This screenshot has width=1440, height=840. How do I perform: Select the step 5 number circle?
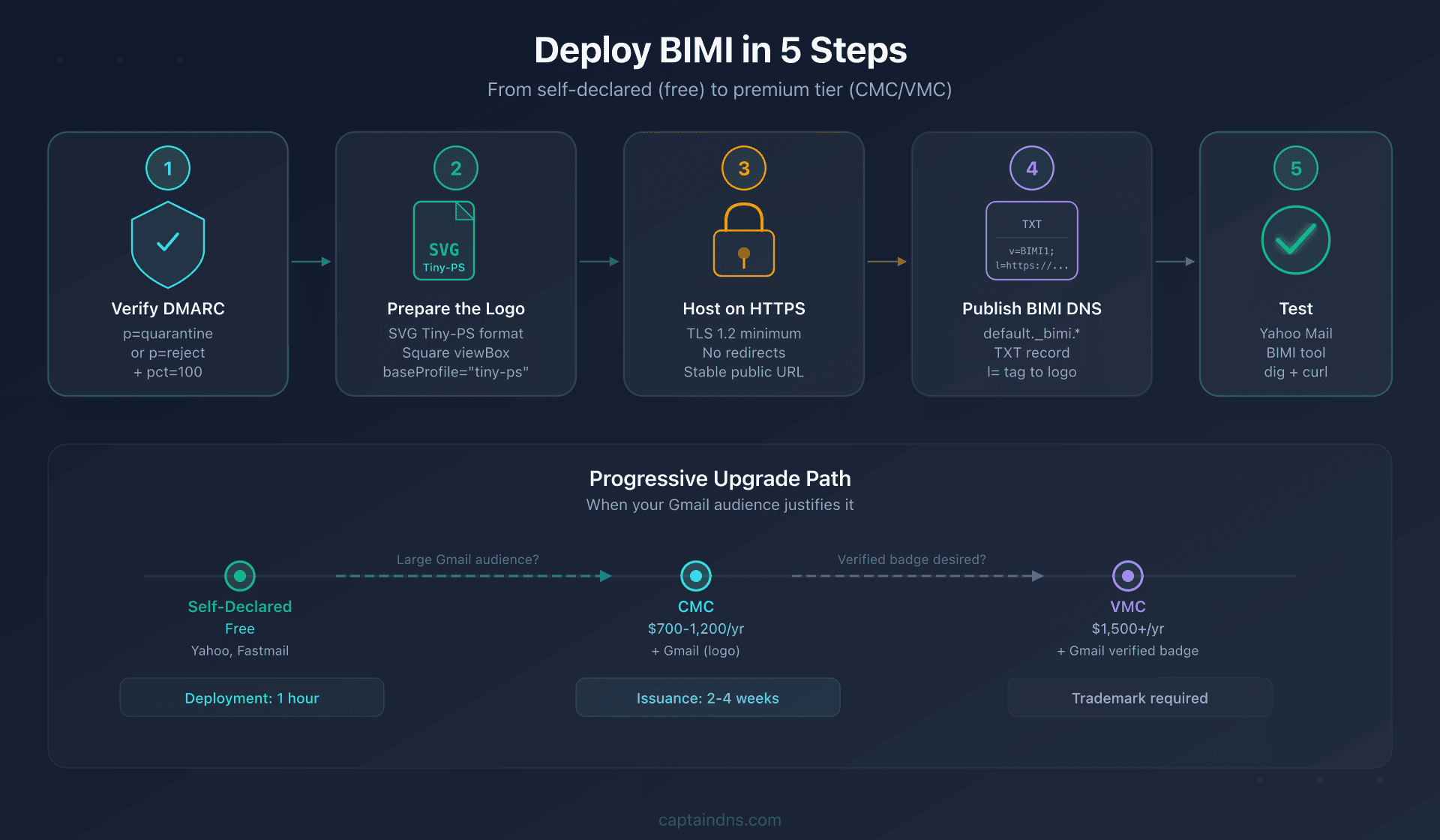click(x=1296, y=168)
